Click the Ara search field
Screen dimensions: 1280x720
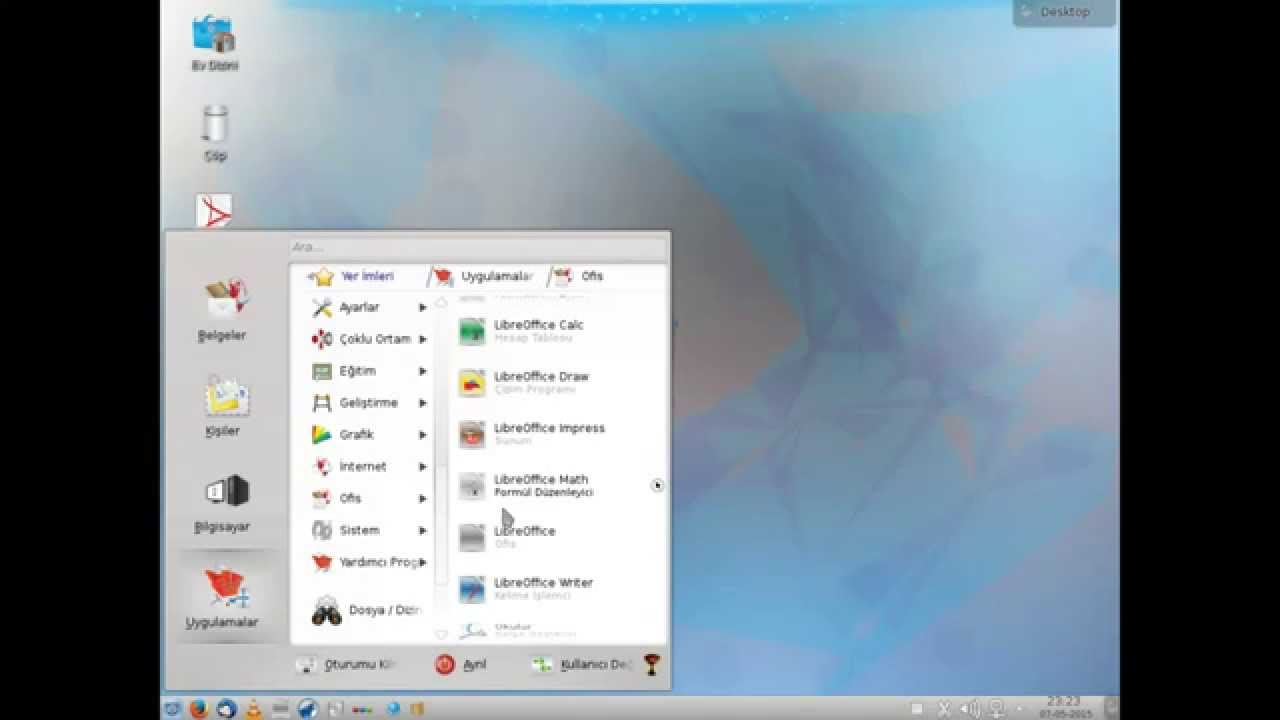(478, 247)
